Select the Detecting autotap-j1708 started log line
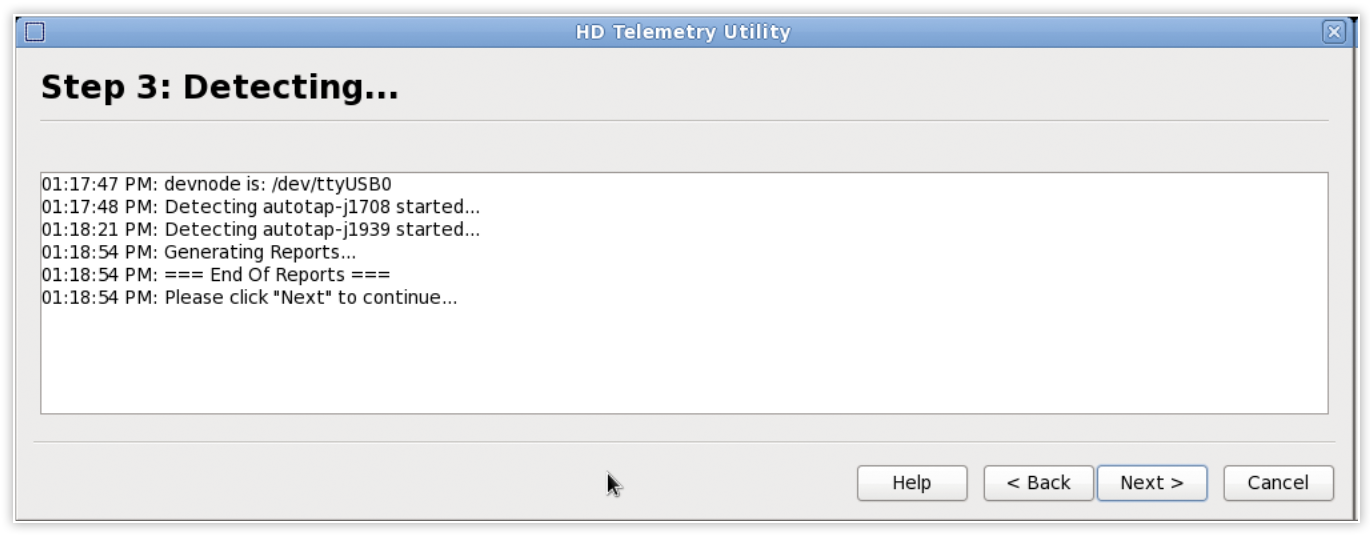This screenshot has height=539, width=1370. pos(260,207)
